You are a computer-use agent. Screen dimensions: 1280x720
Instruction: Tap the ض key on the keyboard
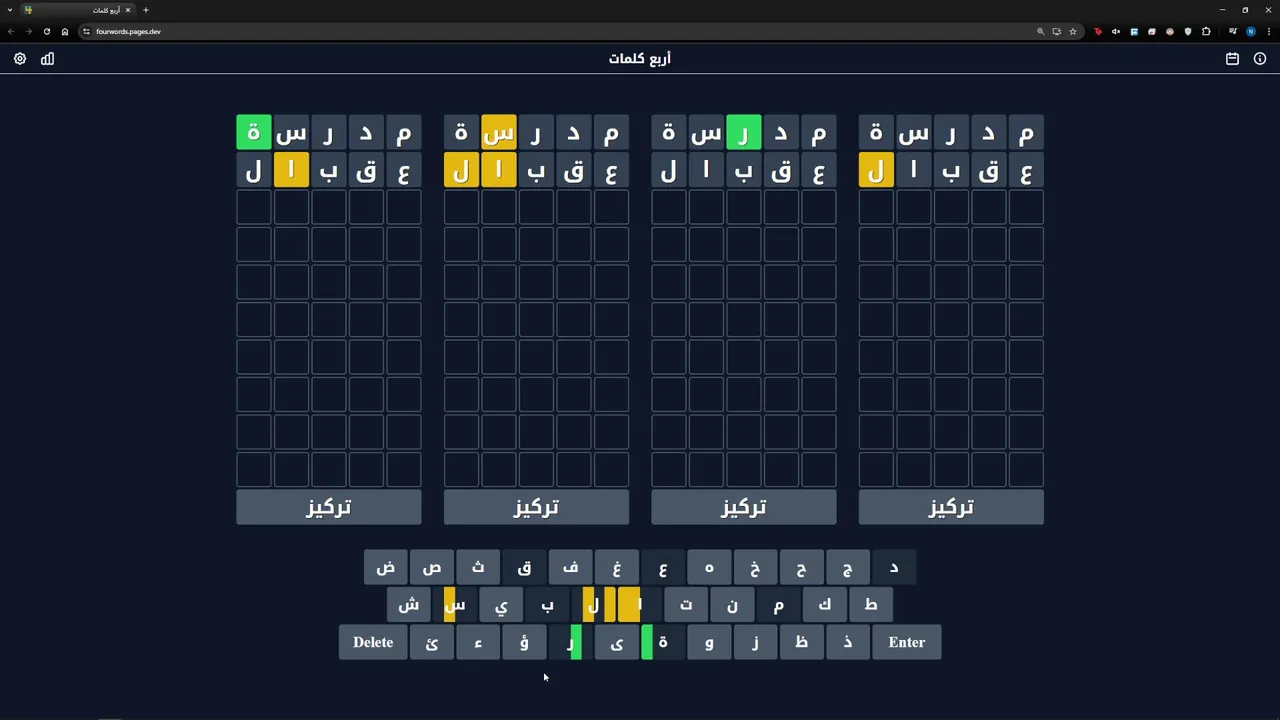click(x=386, y=567)
